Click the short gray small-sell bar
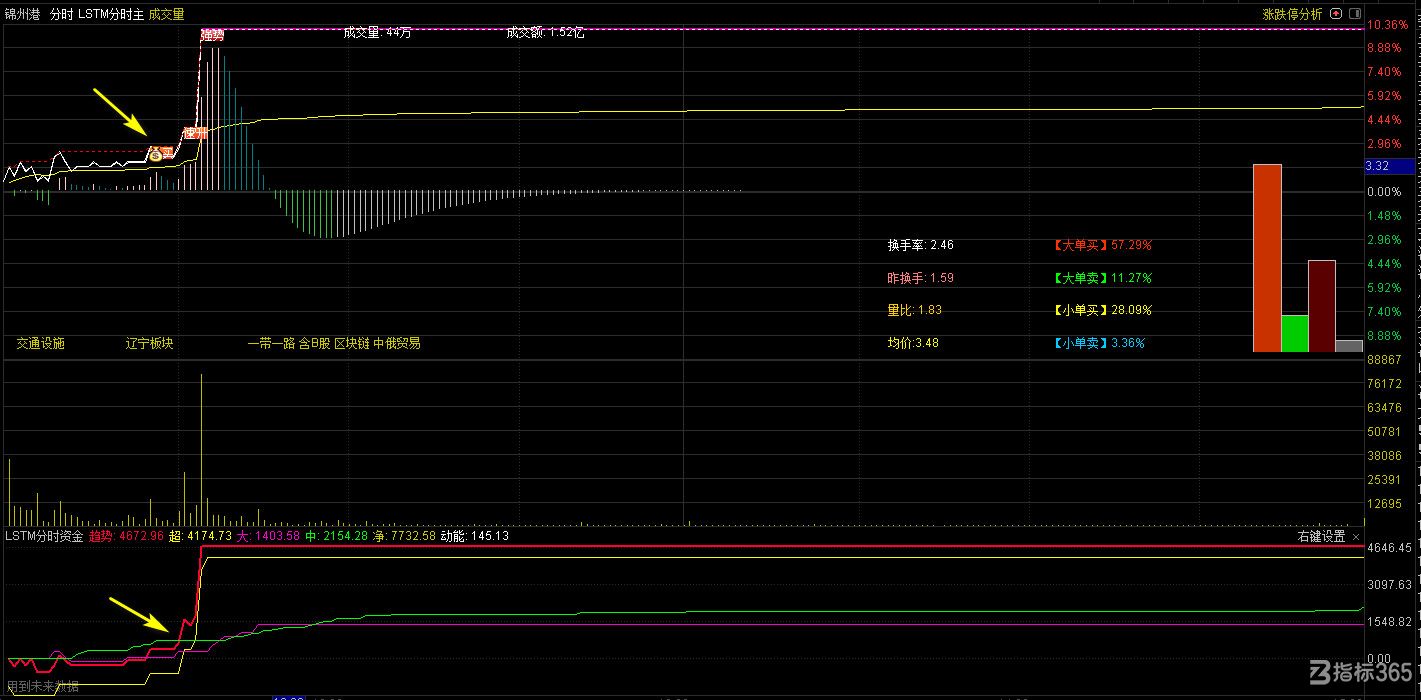 coord(1349,346)
